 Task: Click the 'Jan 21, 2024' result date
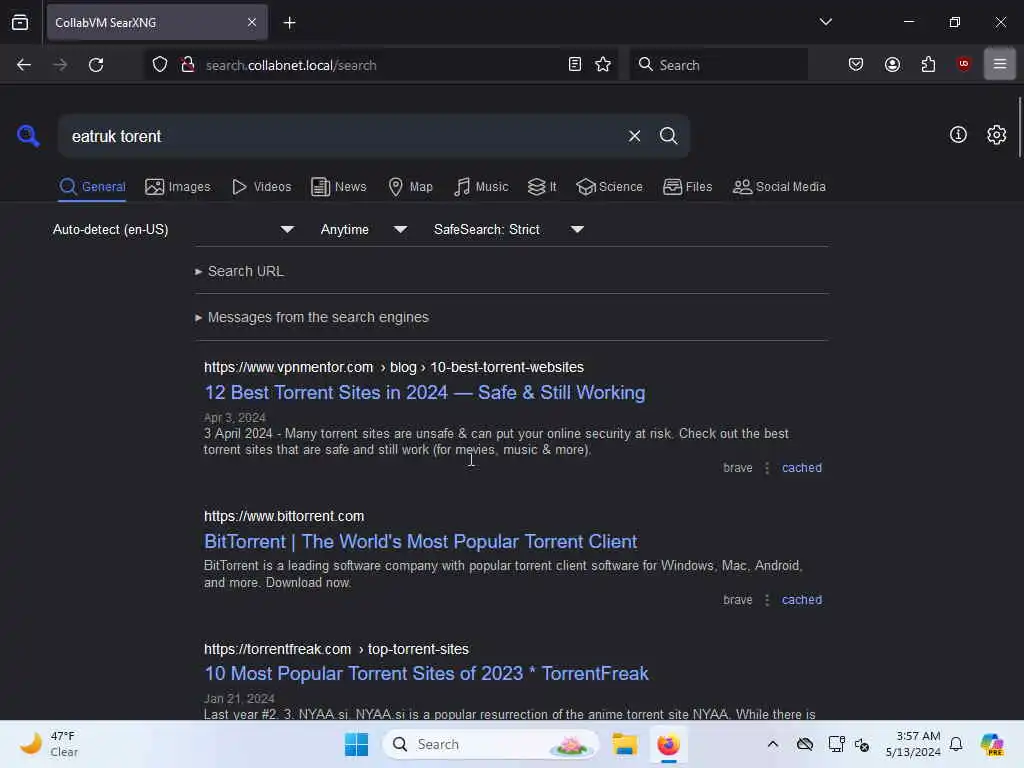239,698
